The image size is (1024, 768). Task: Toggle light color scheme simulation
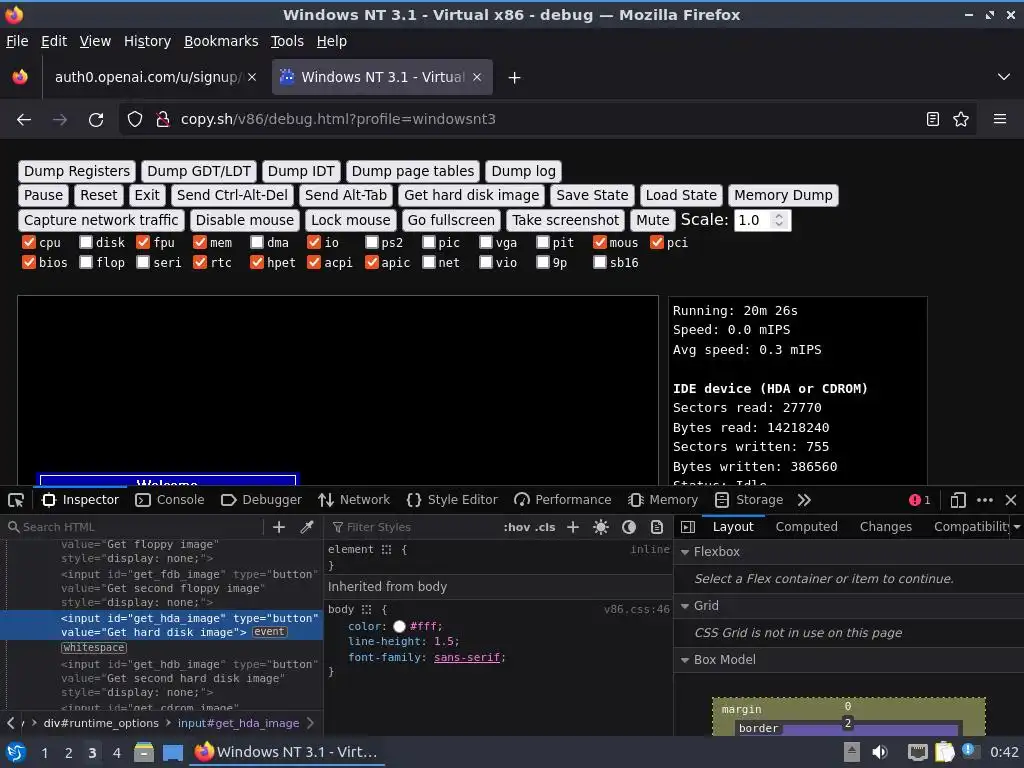601,527
